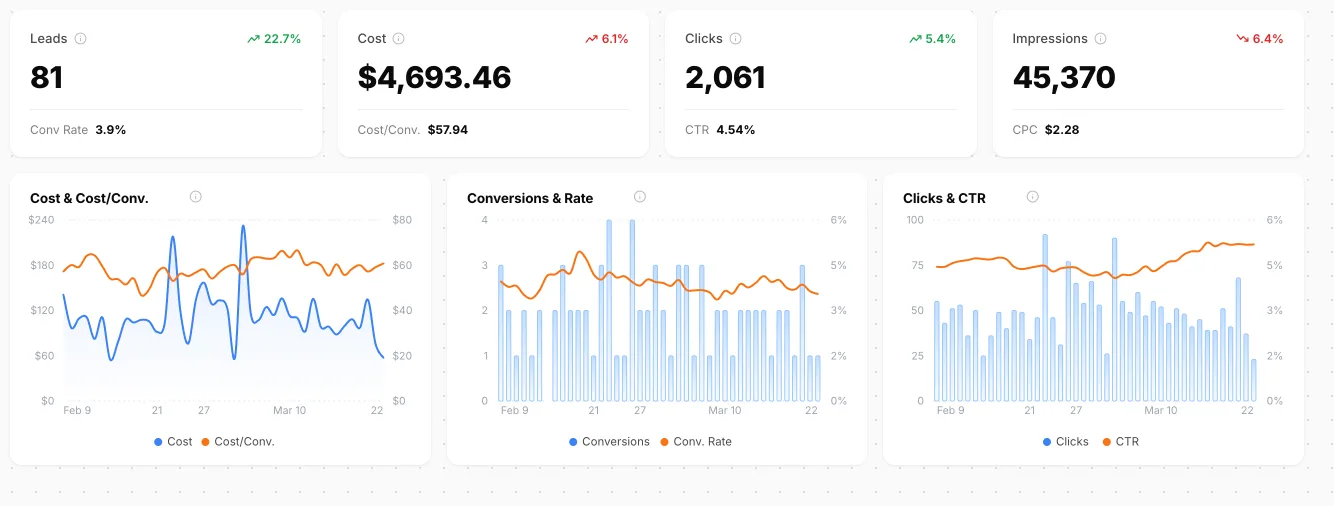1334x506 pixels.
Task: Toggle the CTR legend series in chart
Action: pos(1121,441)
